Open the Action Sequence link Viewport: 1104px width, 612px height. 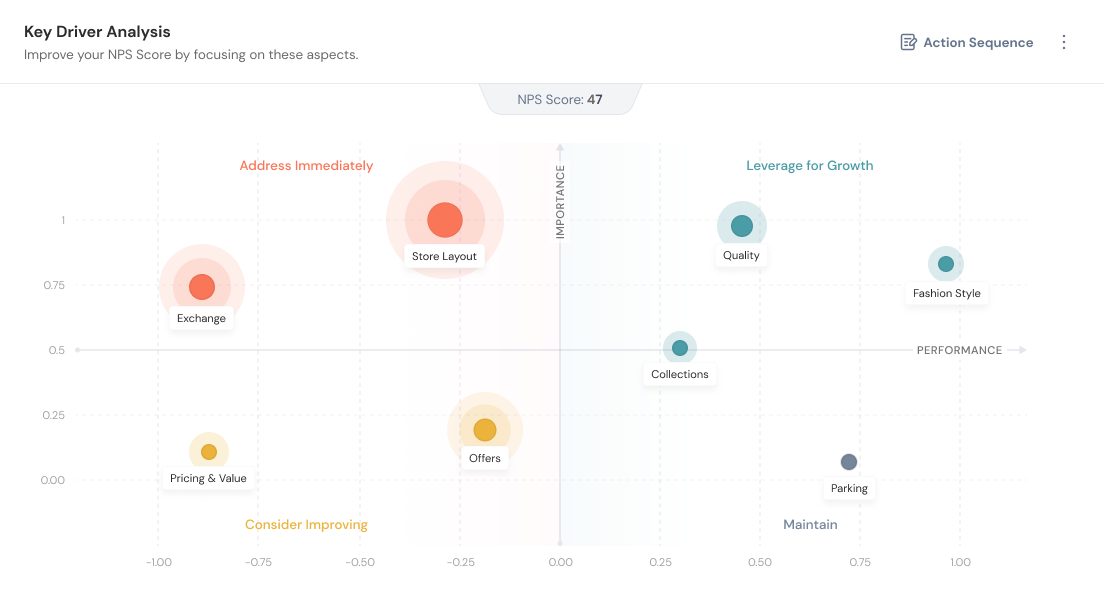tap(977, 42)
